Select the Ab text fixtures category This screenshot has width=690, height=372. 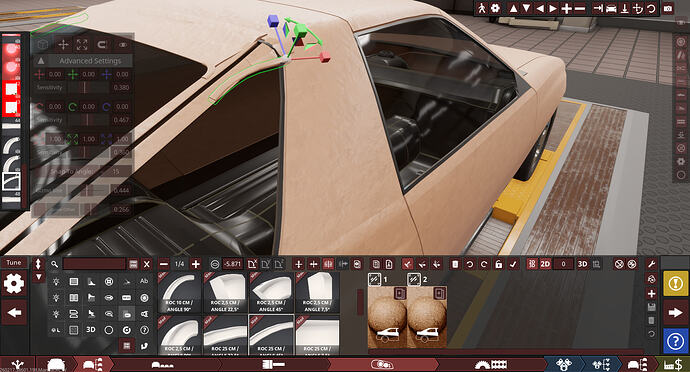tap(144, 281)
